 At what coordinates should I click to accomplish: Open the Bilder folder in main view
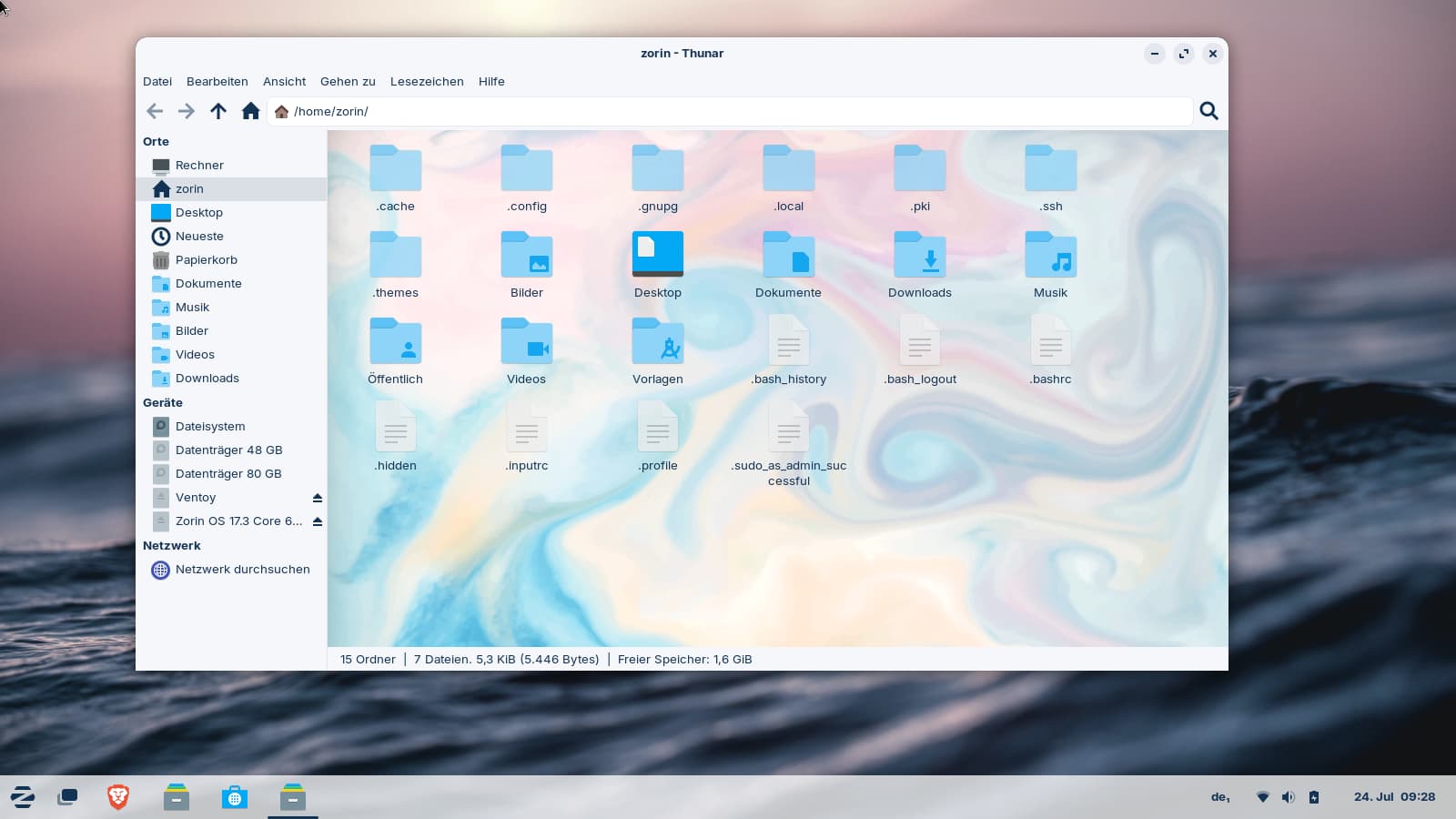(527, 265)
